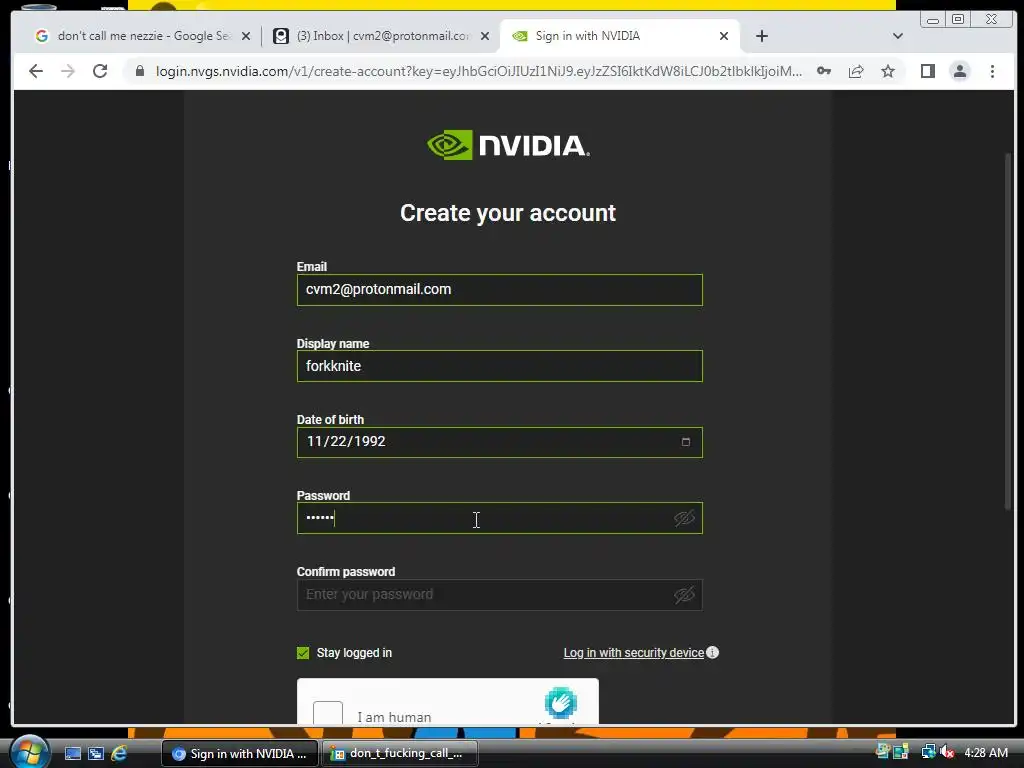Click the browser forward arrow
This screenshot has width=1024, height=768.
coord(68,71)
